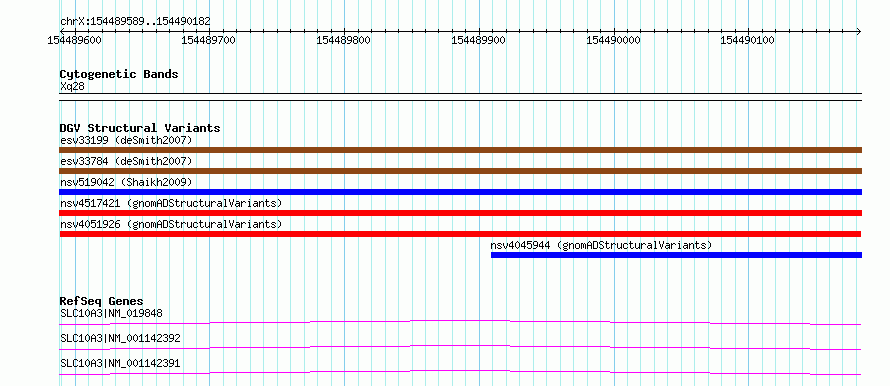
Task: Click ruler position 154490000
Action: (x=613, y=40)
